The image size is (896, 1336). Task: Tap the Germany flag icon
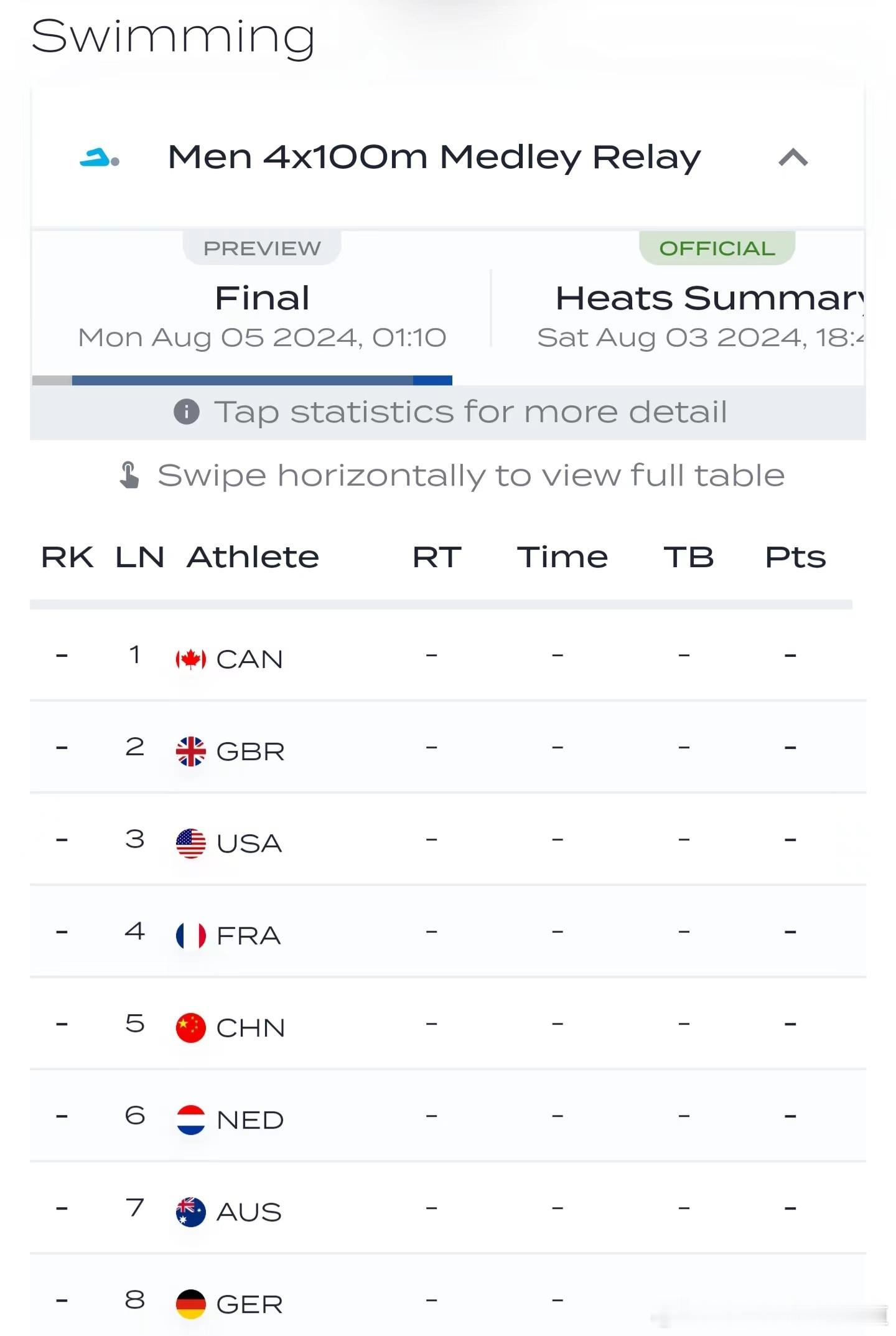(190, 1304)
